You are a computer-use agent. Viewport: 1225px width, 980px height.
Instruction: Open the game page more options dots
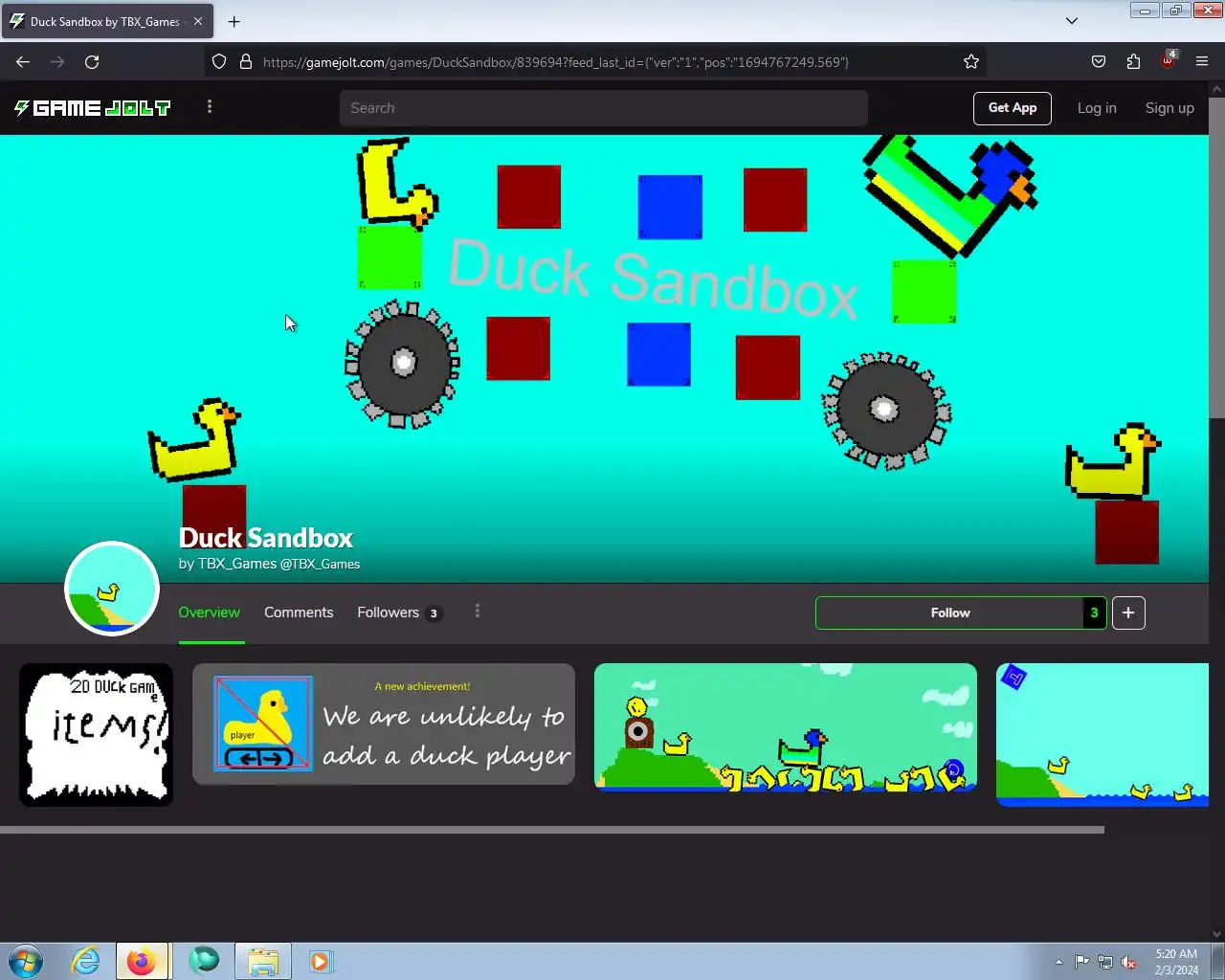478,612
